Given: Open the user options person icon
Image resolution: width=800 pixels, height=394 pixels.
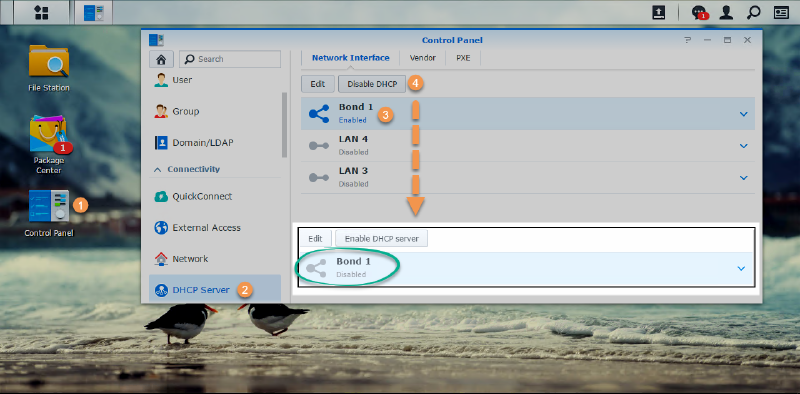Looking at the screenshot, I should pos(726,13).
